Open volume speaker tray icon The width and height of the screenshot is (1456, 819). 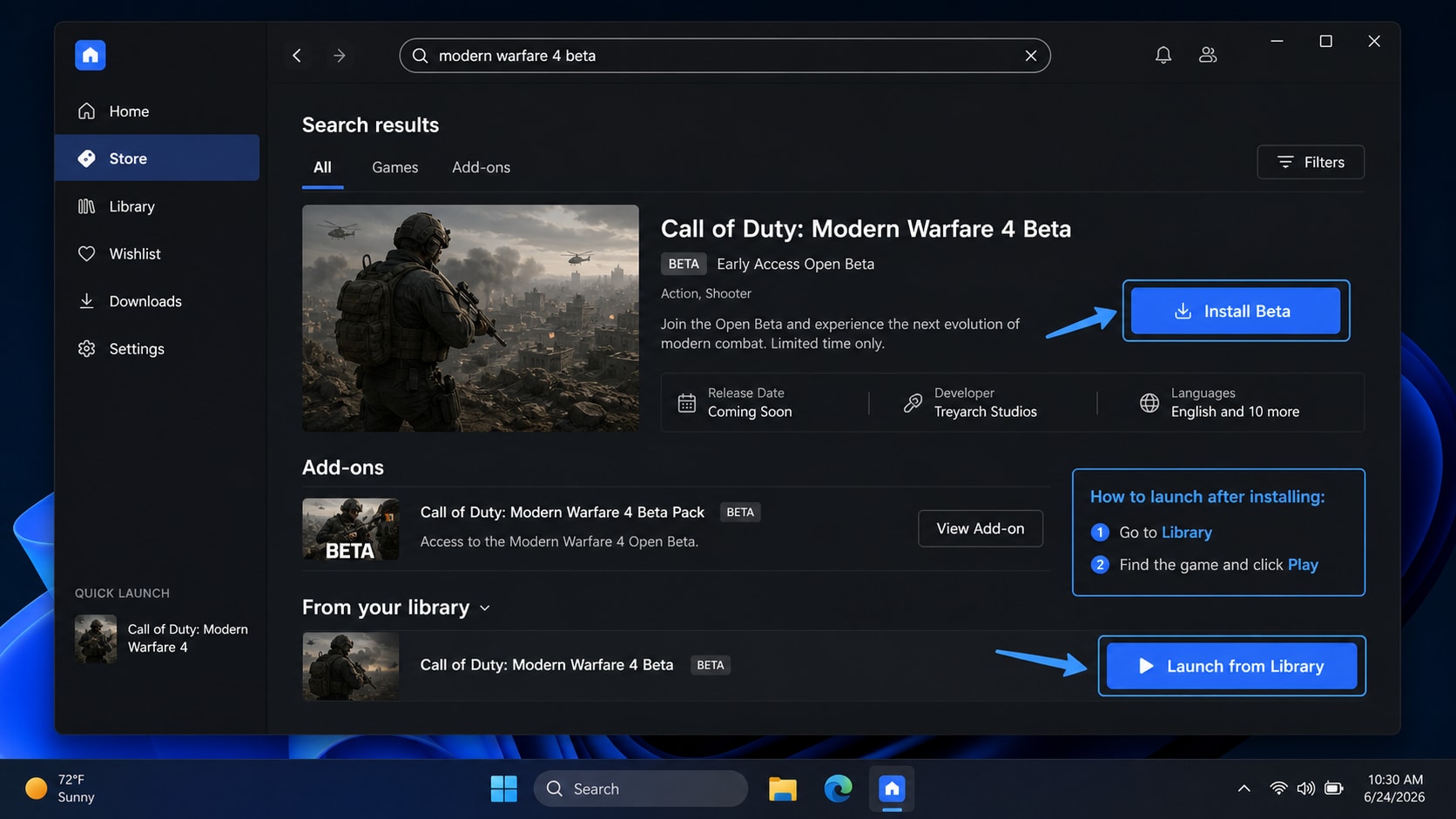1305,789
